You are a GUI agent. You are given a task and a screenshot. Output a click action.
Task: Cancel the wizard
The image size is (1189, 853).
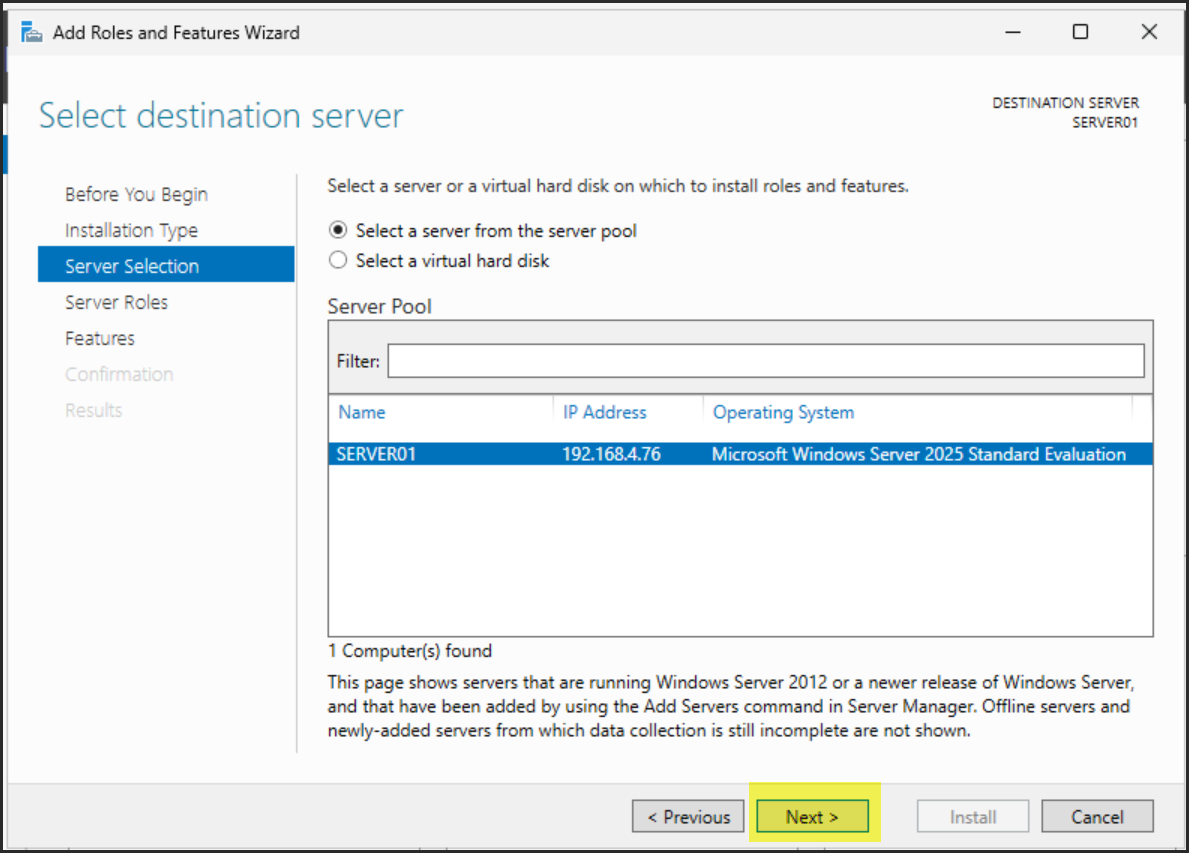point(1097,817)
